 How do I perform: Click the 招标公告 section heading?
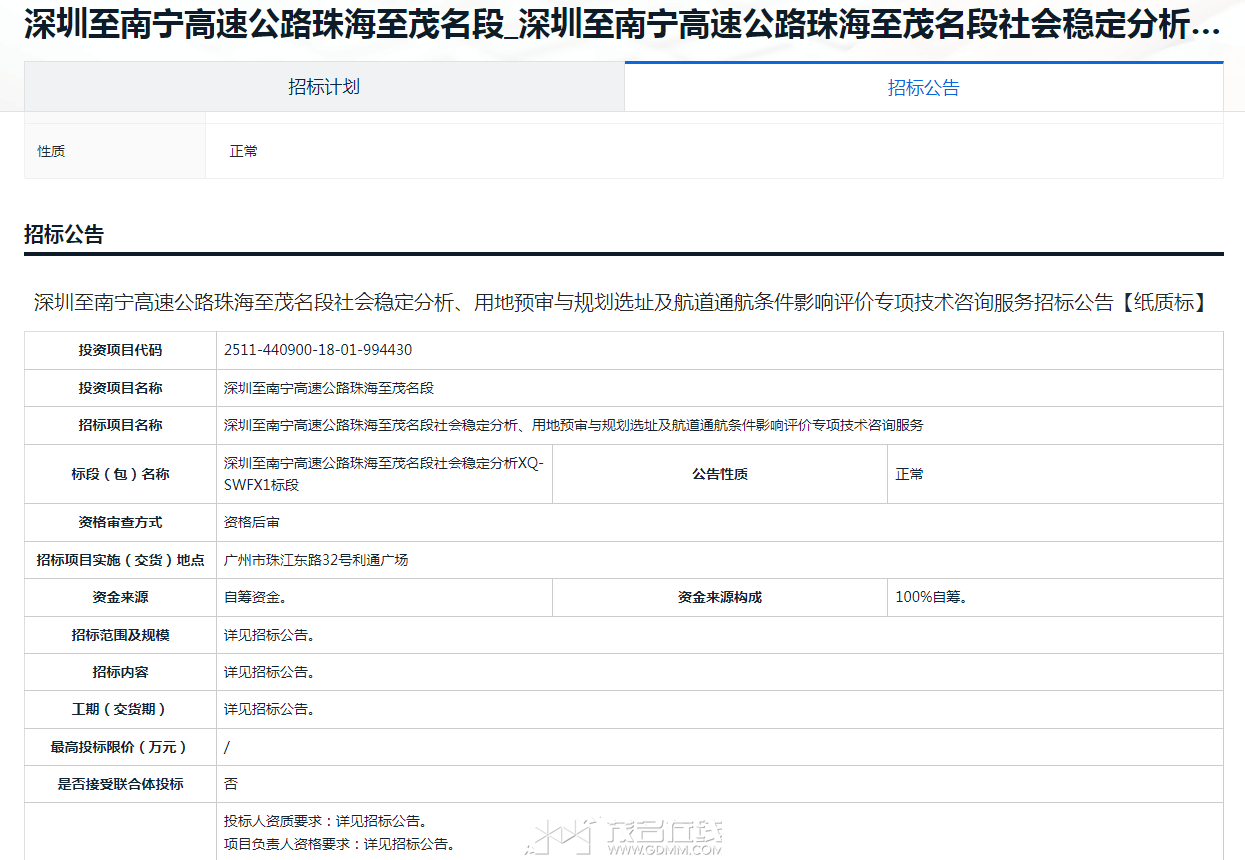tap(64, 235)
